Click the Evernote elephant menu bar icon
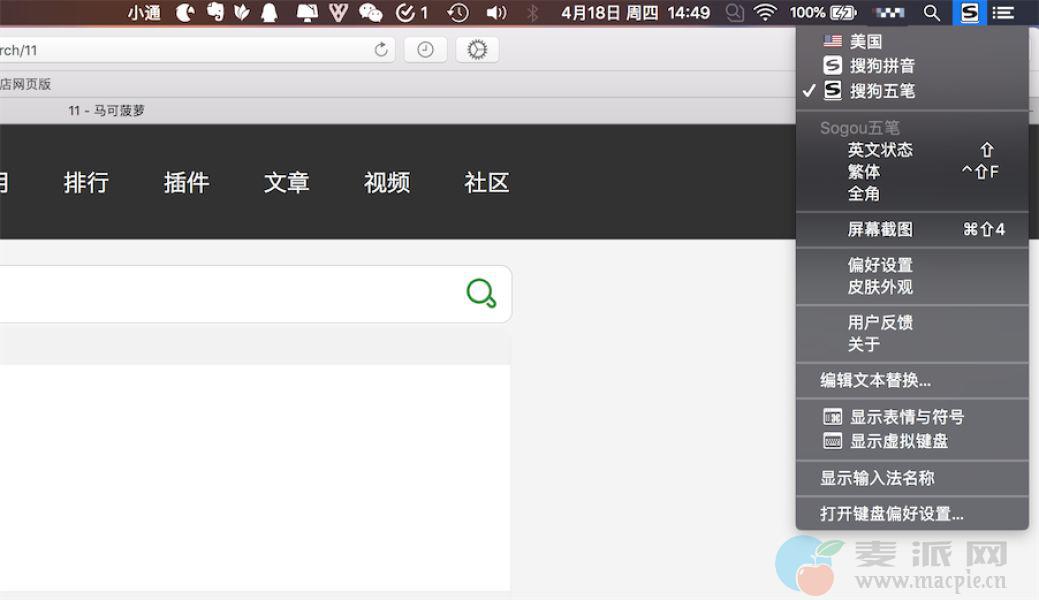The width and height of the screenshot is (1039, 600). [x=214, y=13]
